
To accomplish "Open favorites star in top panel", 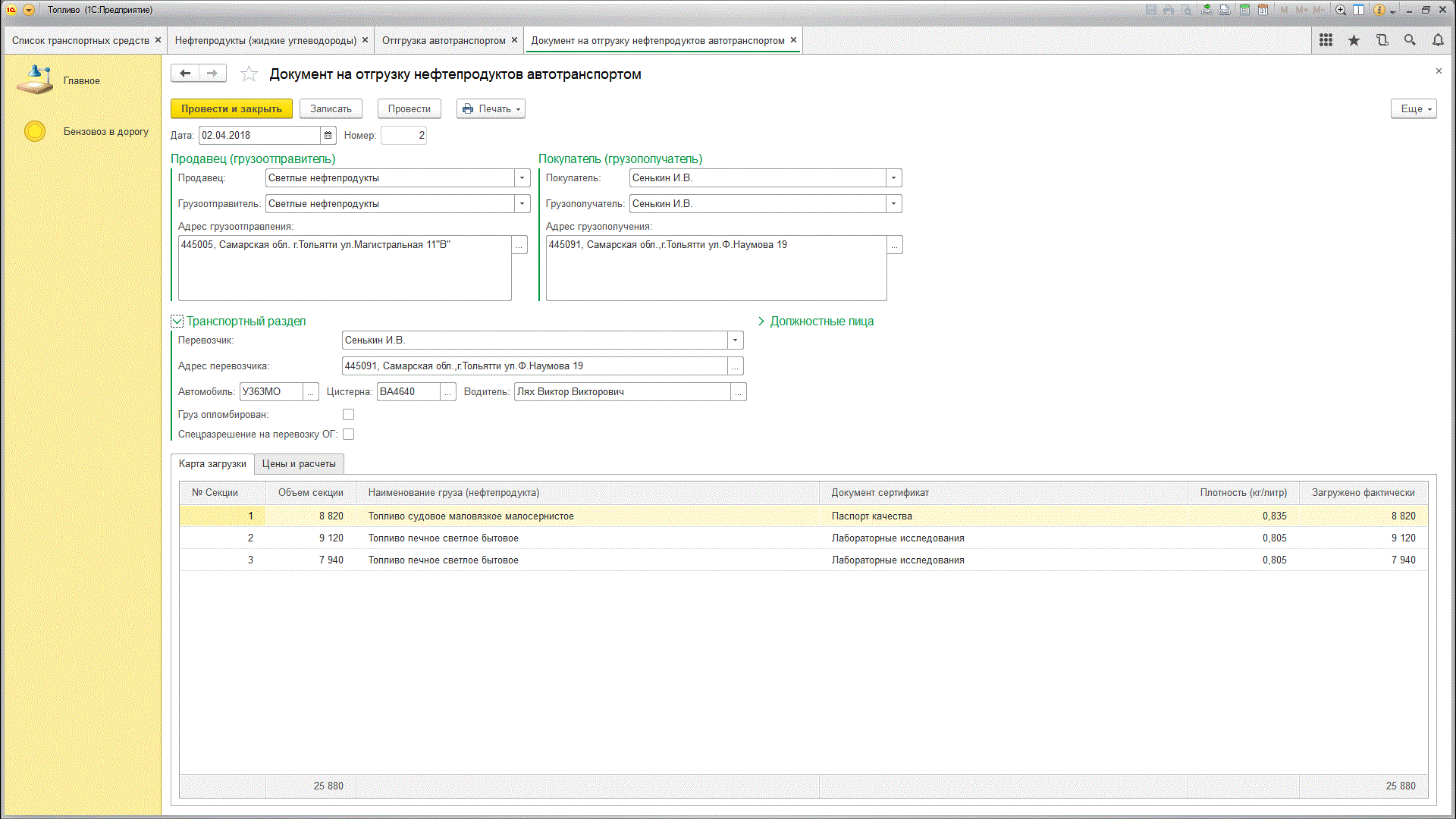I will (1354, 40).
